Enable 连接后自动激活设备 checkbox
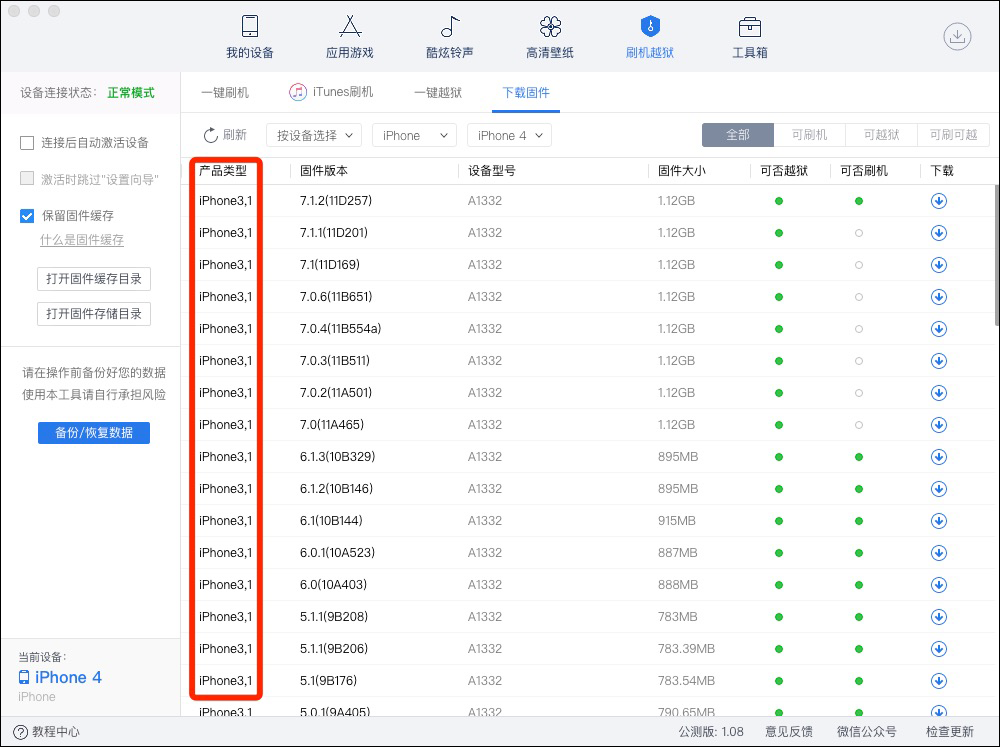 point(27,143)
